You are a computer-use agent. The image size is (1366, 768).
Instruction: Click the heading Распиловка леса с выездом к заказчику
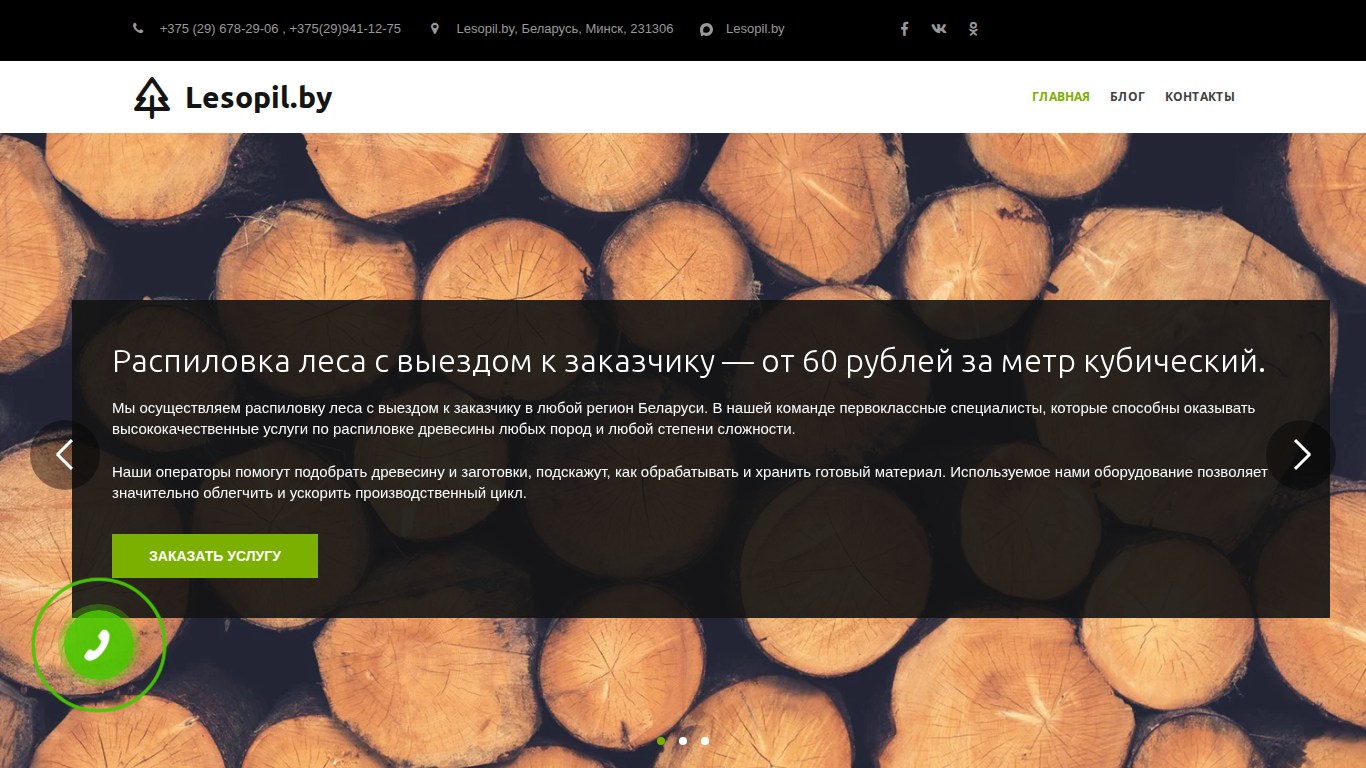[x=689, y=361]
